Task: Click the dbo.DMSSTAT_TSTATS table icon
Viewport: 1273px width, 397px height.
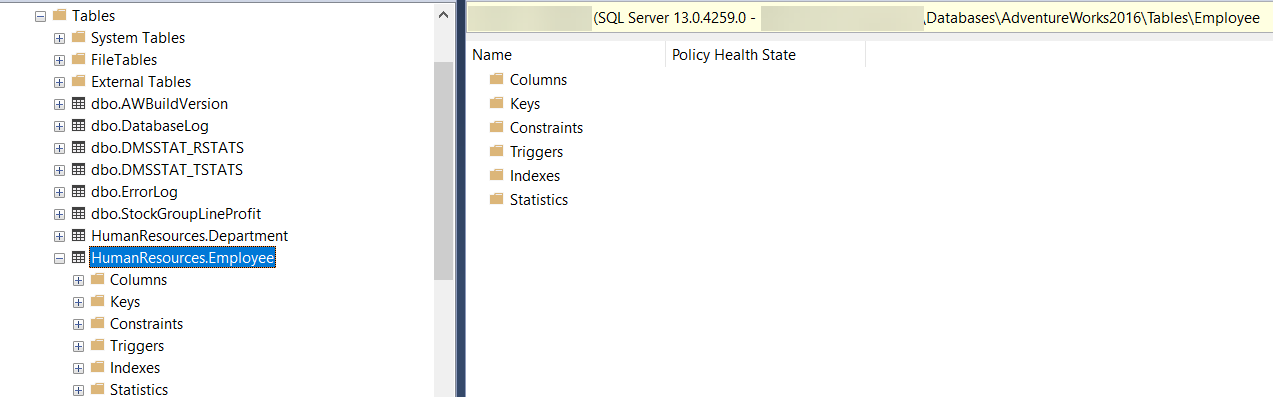Action: [78, 170]
